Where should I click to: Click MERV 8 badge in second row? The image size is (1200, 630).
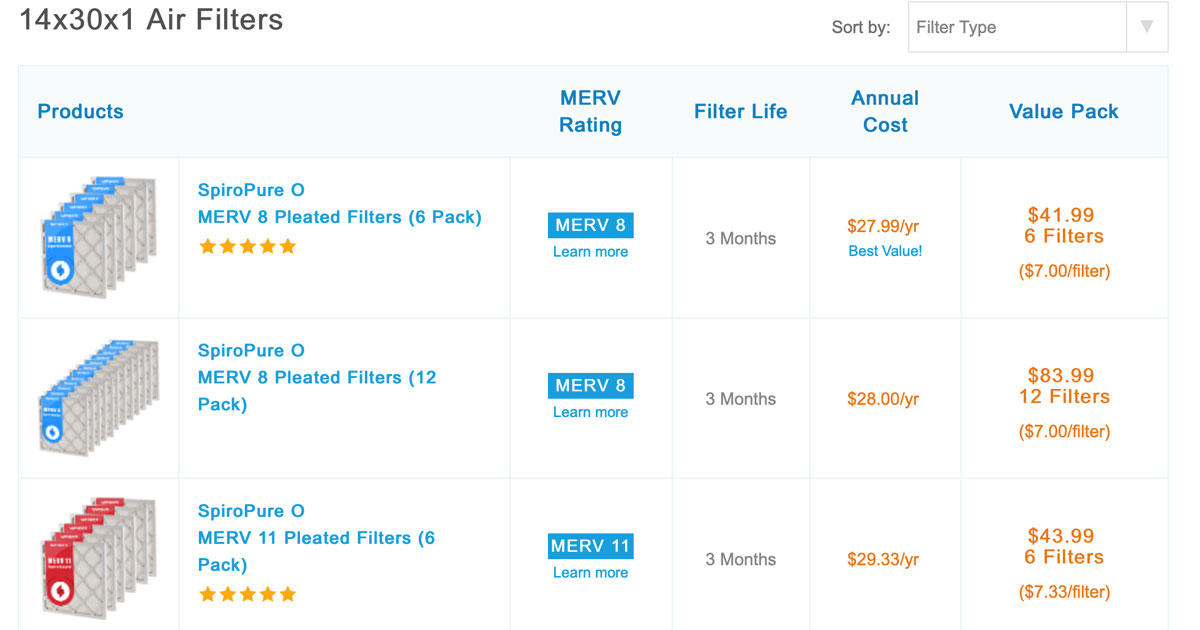pos(590,385)
